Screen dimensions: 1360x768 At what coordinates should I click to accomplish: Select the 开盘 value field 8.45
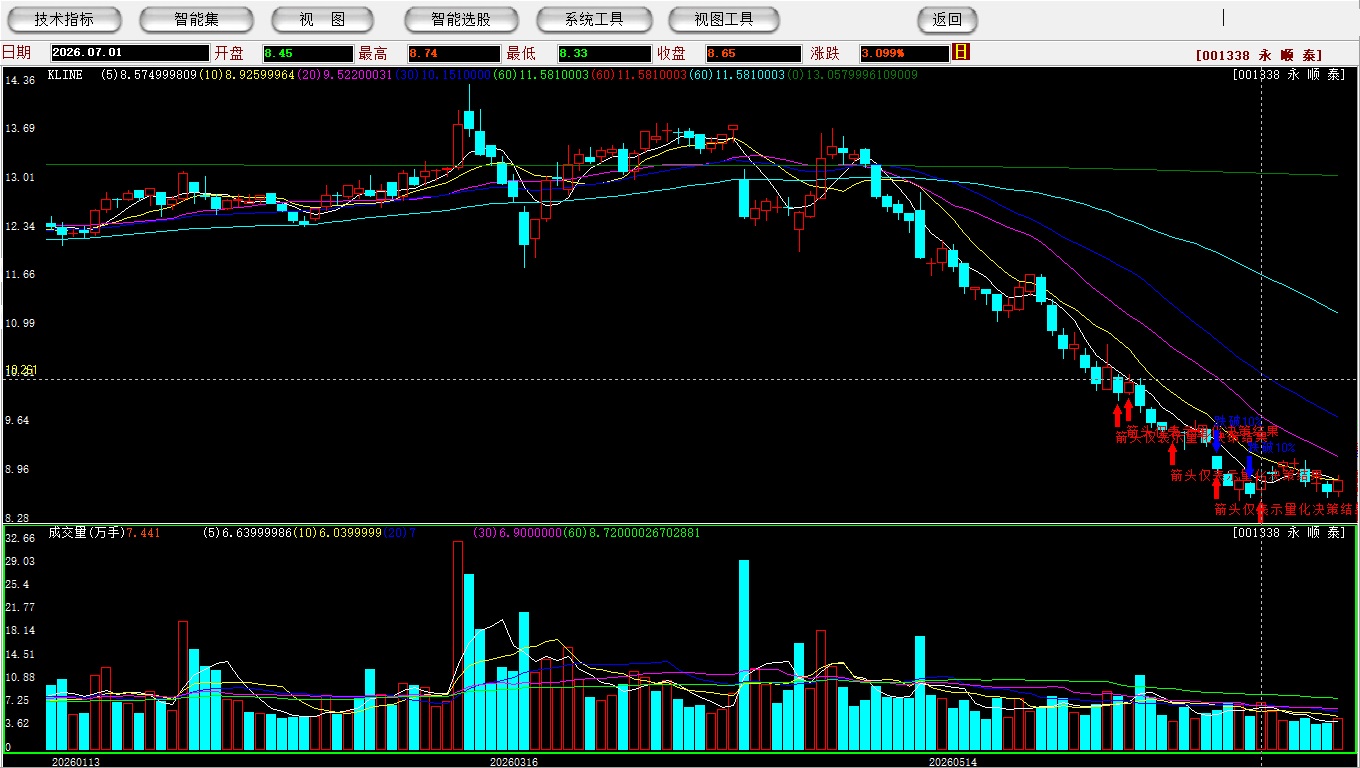(x=308, y=53)
